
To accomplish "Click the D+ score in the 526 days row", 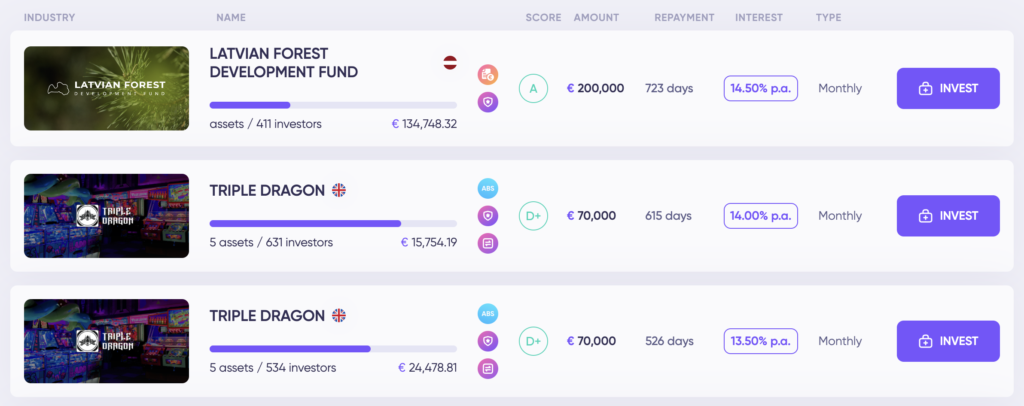I will (x=534, y=341).
